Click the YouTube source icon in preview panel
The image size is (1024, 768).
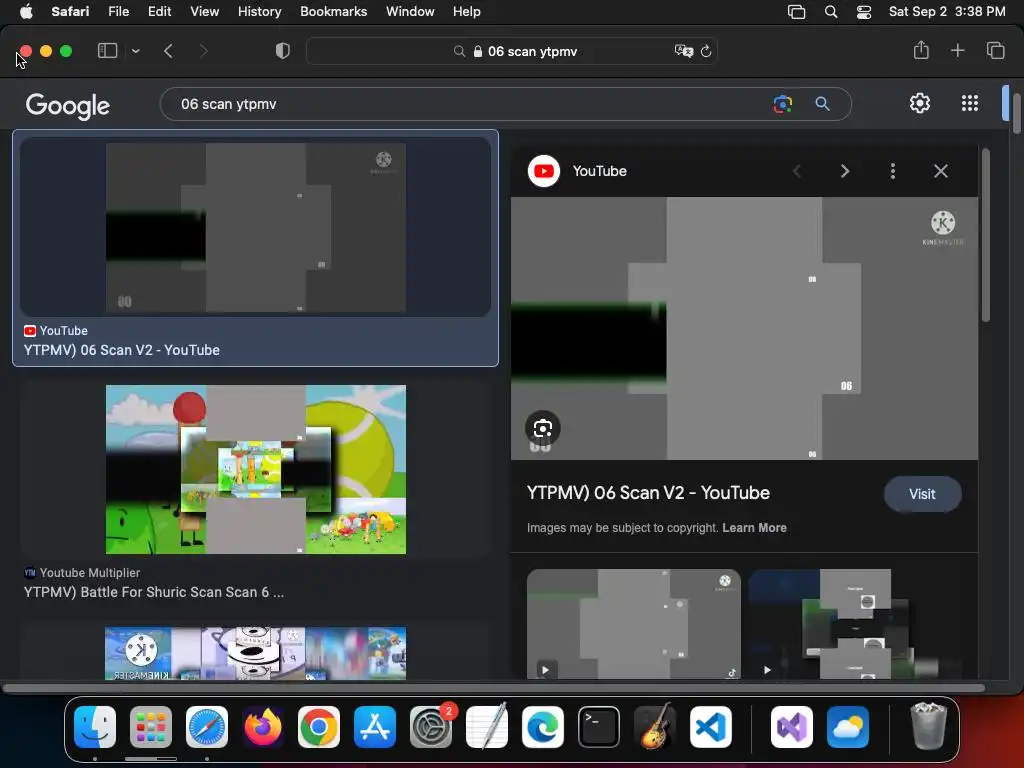click(543, 171)
